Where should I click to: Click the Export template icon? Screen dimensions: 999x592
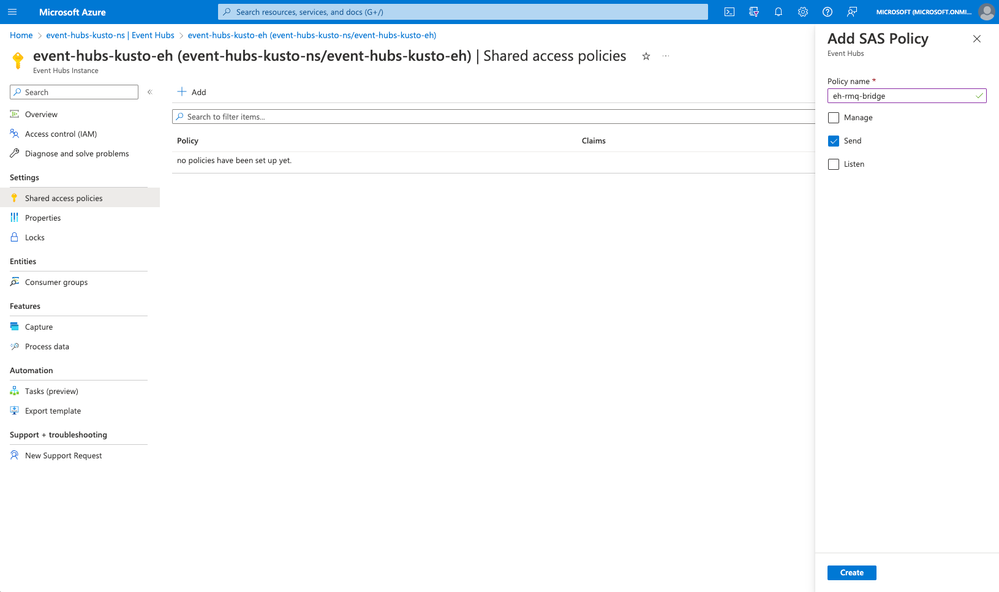15,411
